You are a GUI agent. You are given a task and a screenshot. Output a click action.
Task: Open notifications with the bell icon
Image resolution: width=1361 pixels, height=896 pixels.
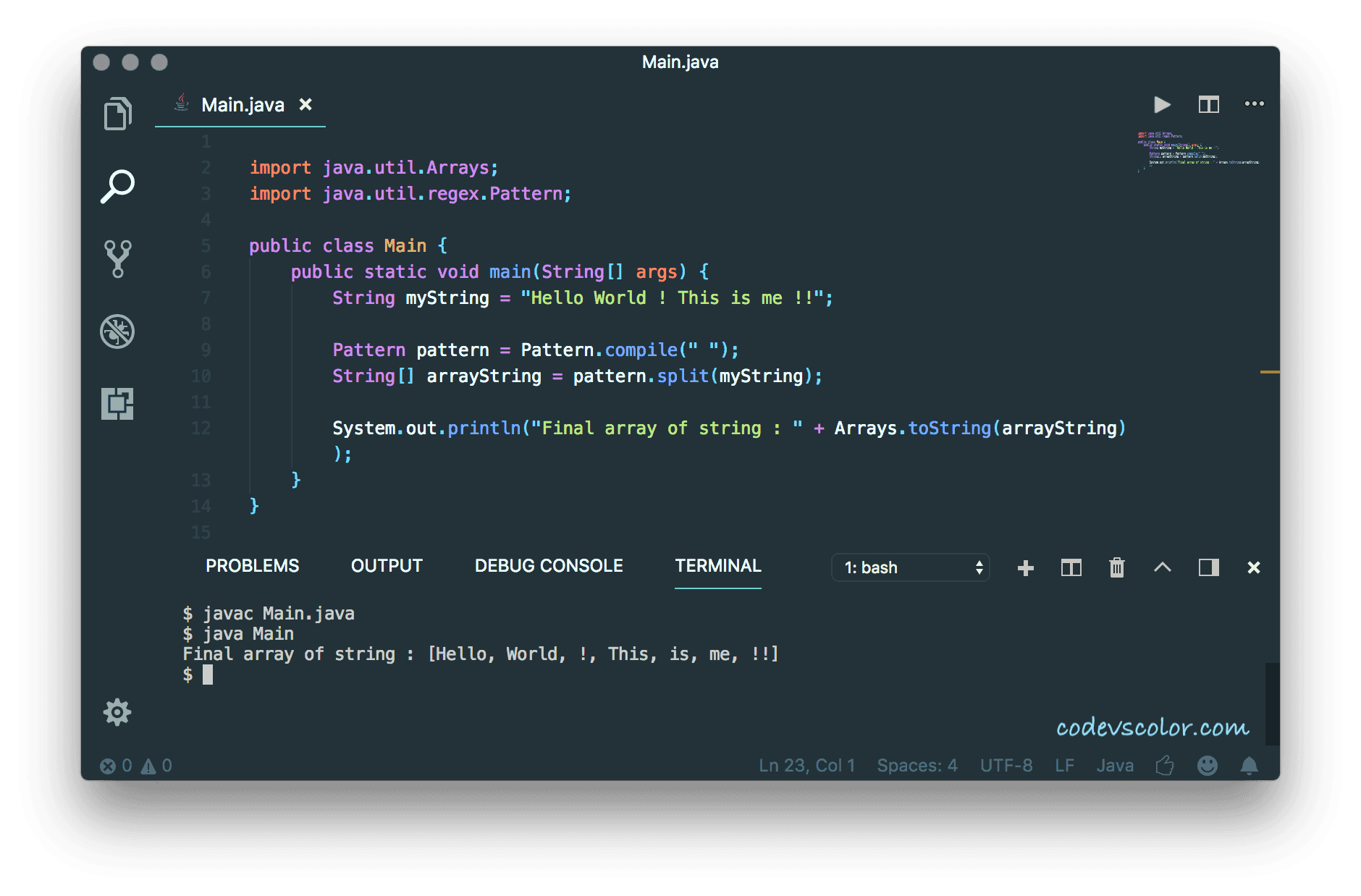1249,765
